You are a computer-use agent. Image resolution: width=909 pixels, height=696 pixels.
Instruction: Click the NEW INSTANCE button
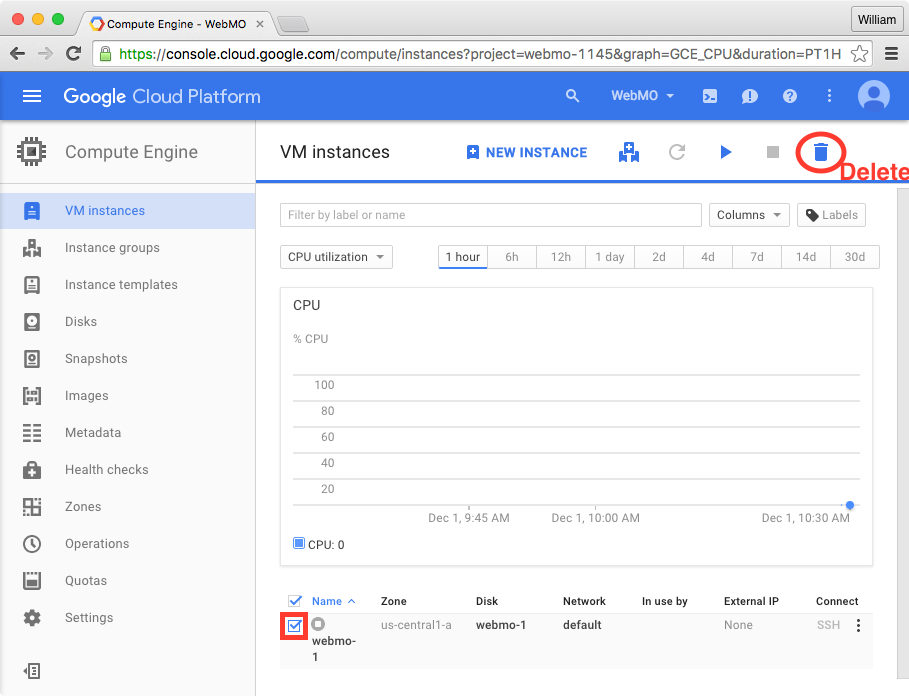tap(527, 152)
